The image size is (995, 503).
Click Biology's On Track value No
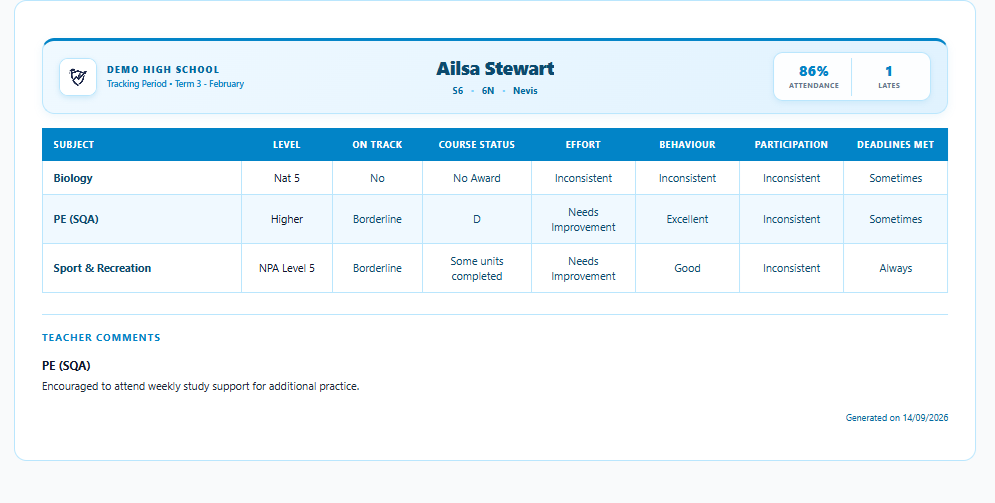click(378, 178)
